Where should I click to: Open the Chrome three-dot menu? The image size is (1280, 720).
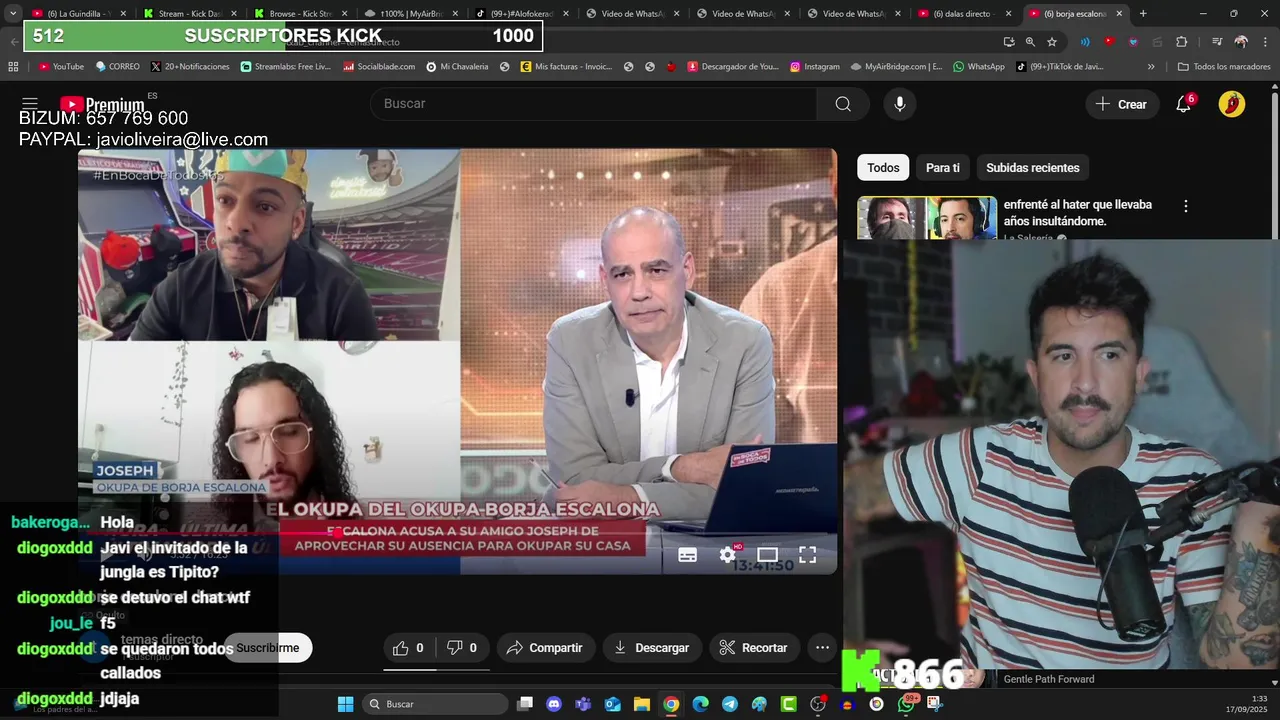point(1265,42)
